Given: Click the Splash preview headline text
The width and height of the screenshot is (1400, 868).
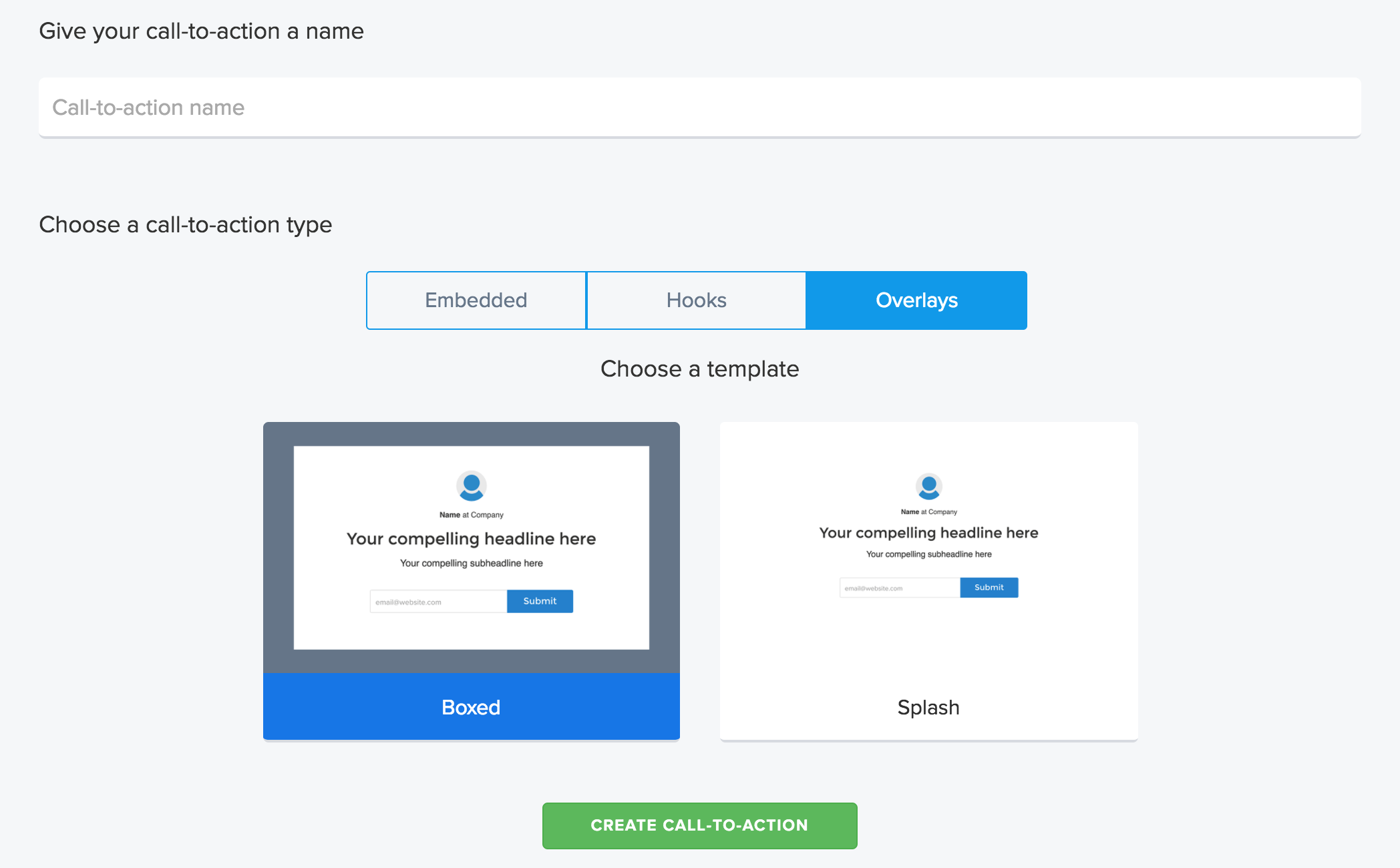Looking at the screenshot, I should (x=928, y=533).
